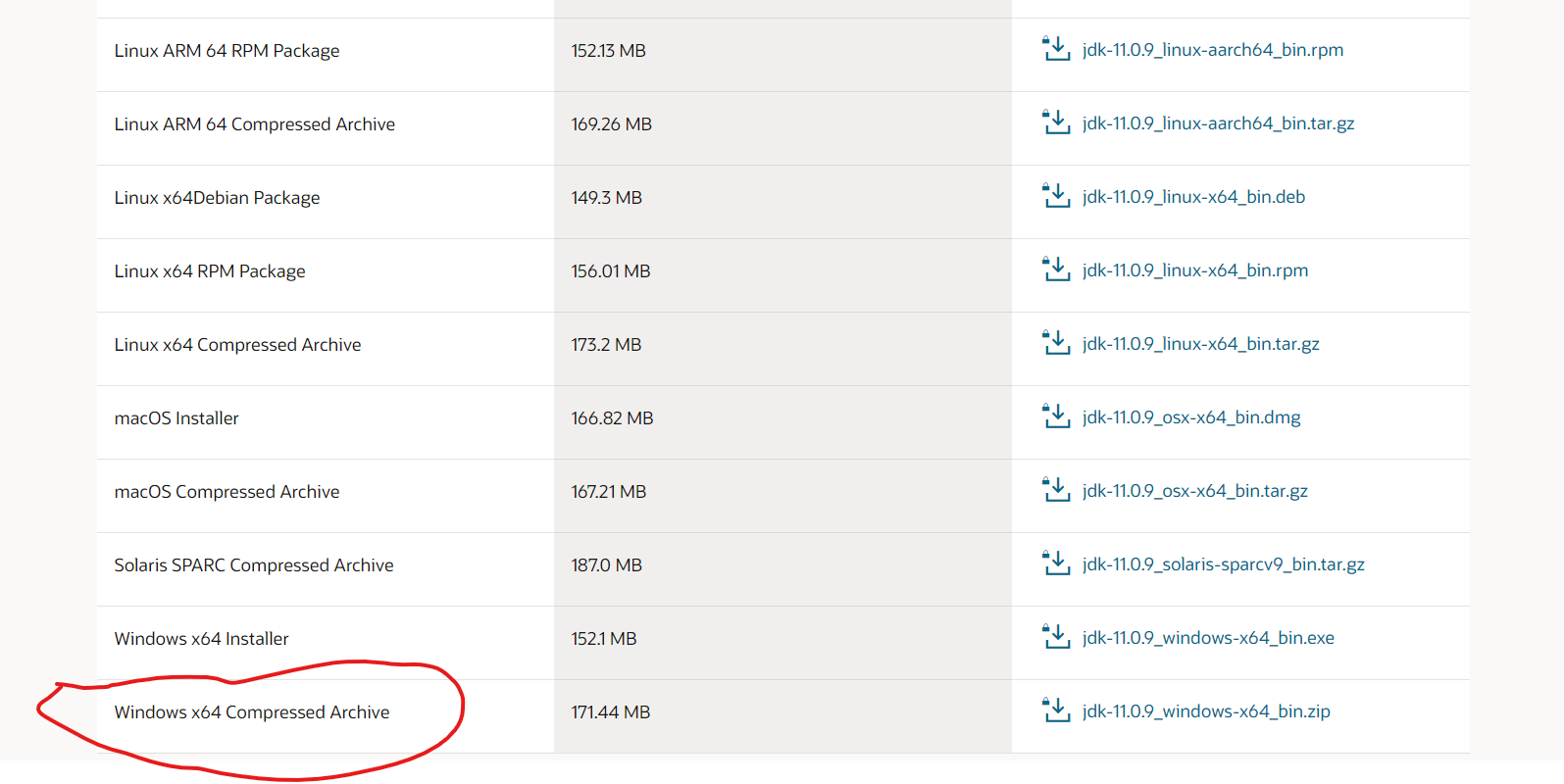Screen dimensions: 1564x784
Task: Get jdk-11.0.9_linux-x64_bin.tar.gz file link
Action: click(x=1201, y=344)
